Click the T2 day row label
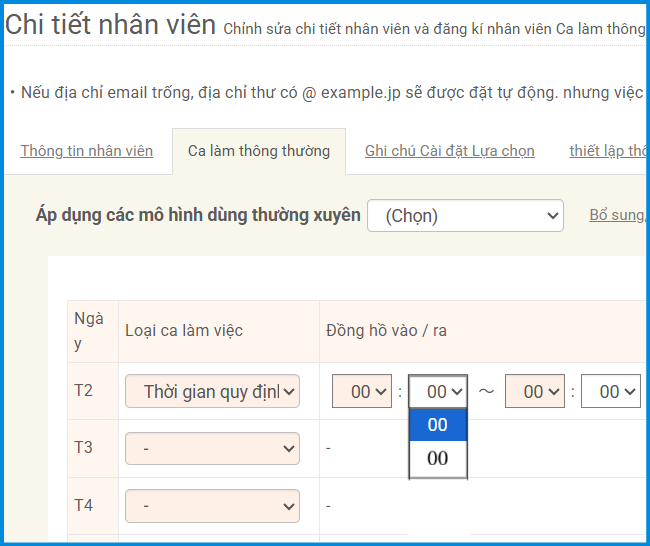The width and height of the screenshot is (650, 546). [83, 390]
